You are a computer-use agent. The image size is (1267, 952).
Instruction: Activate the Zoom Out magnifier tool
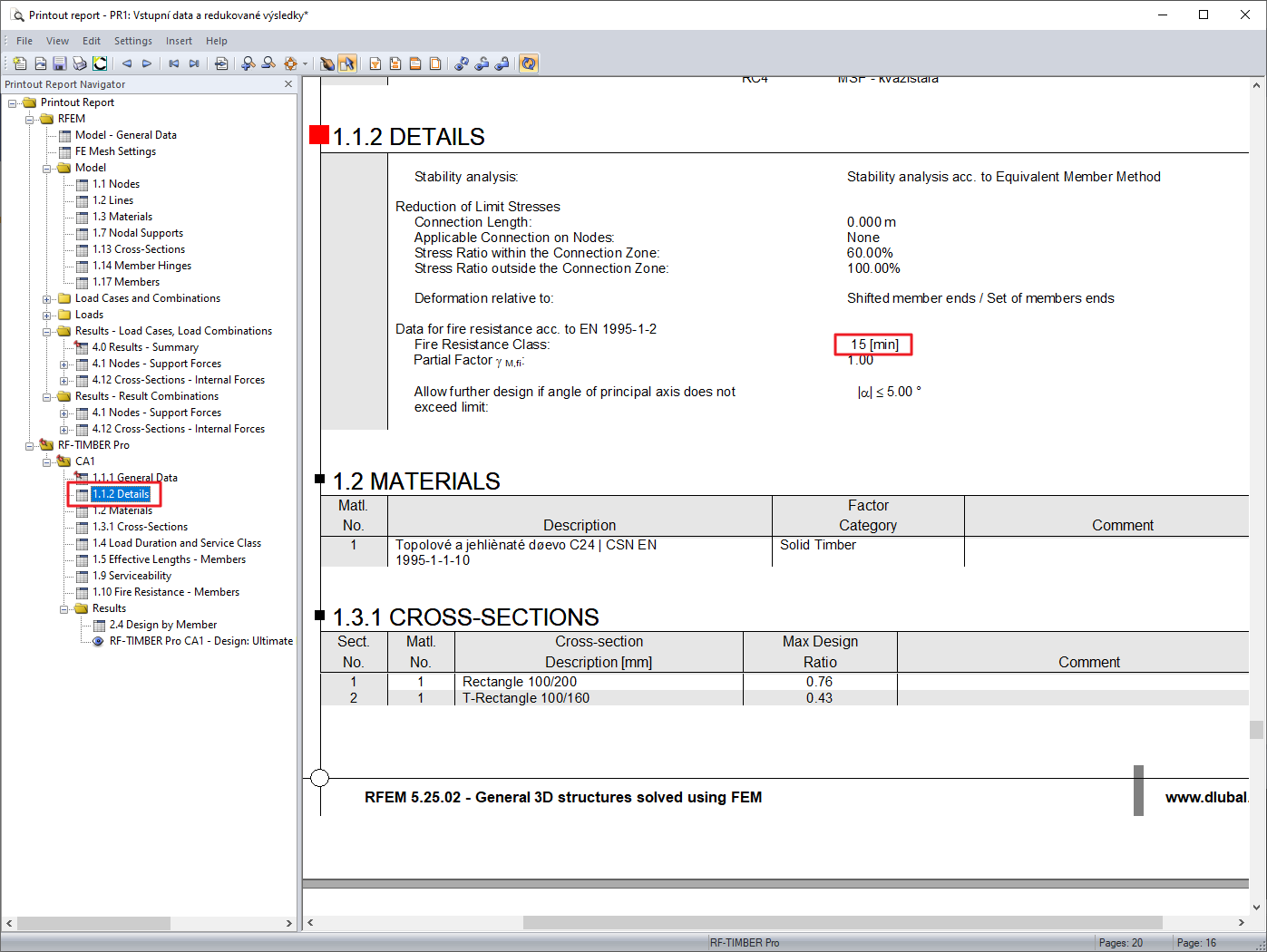[268, 63]
